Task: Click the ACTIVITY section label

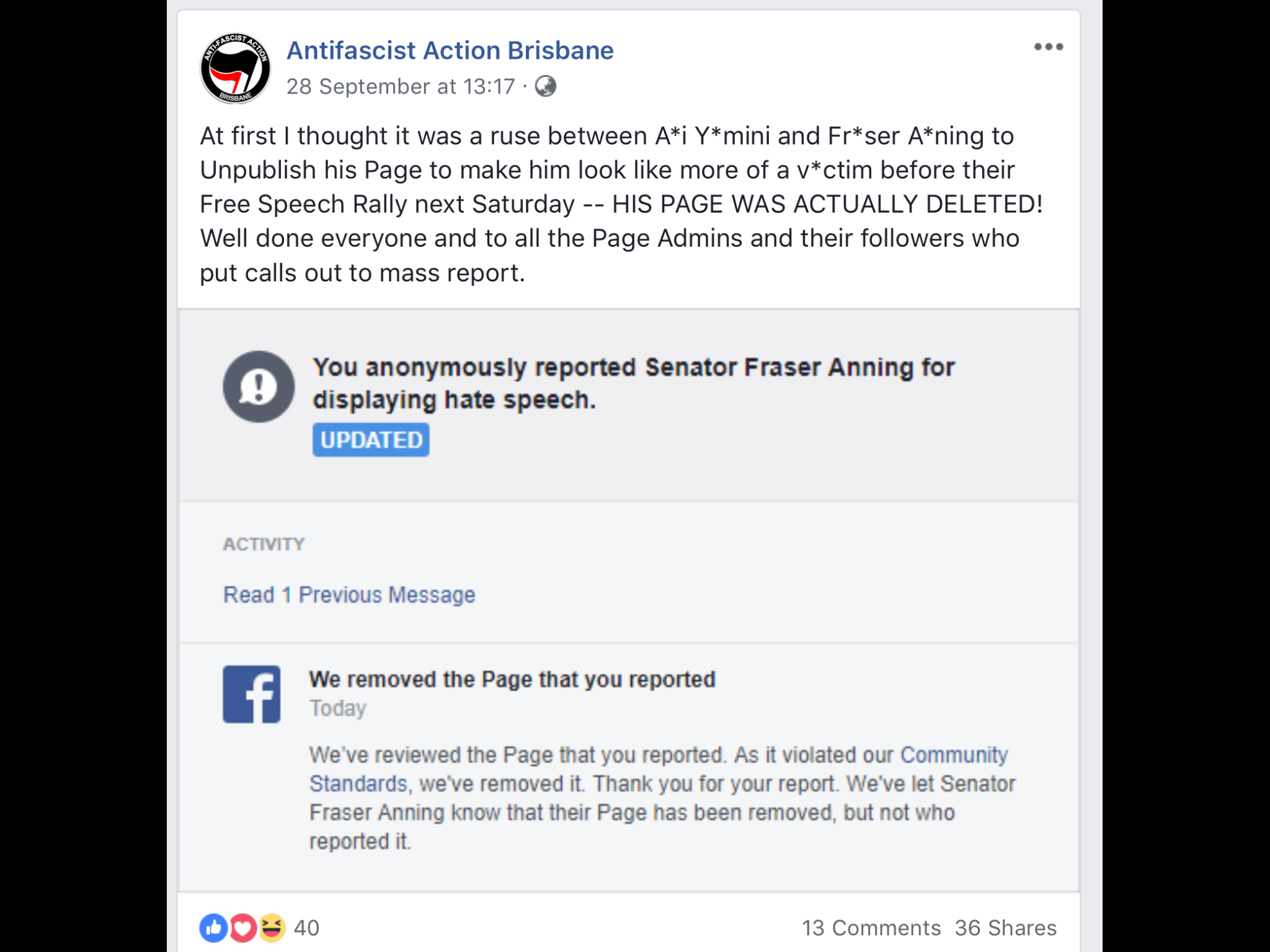Action: click(264, 544)
